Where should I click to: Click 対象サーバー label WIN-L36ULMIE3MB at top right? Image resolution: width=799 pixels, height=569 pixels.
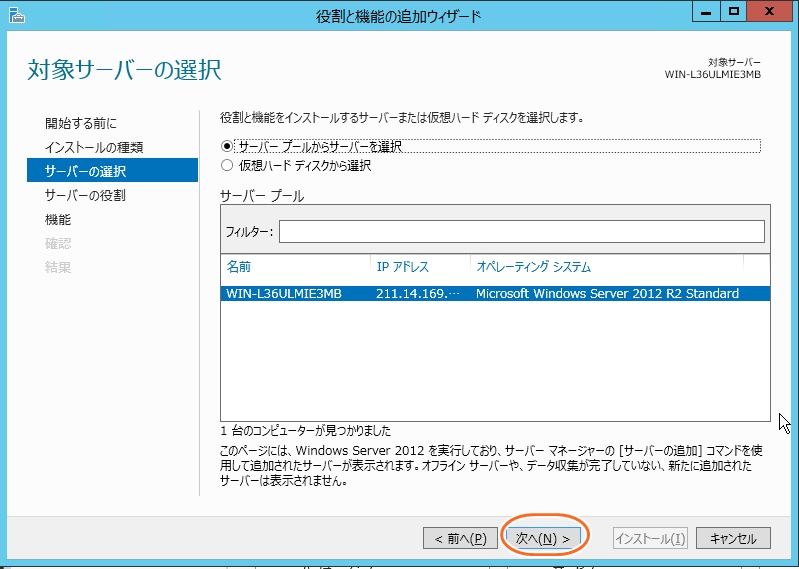click(x=712, y=74)
